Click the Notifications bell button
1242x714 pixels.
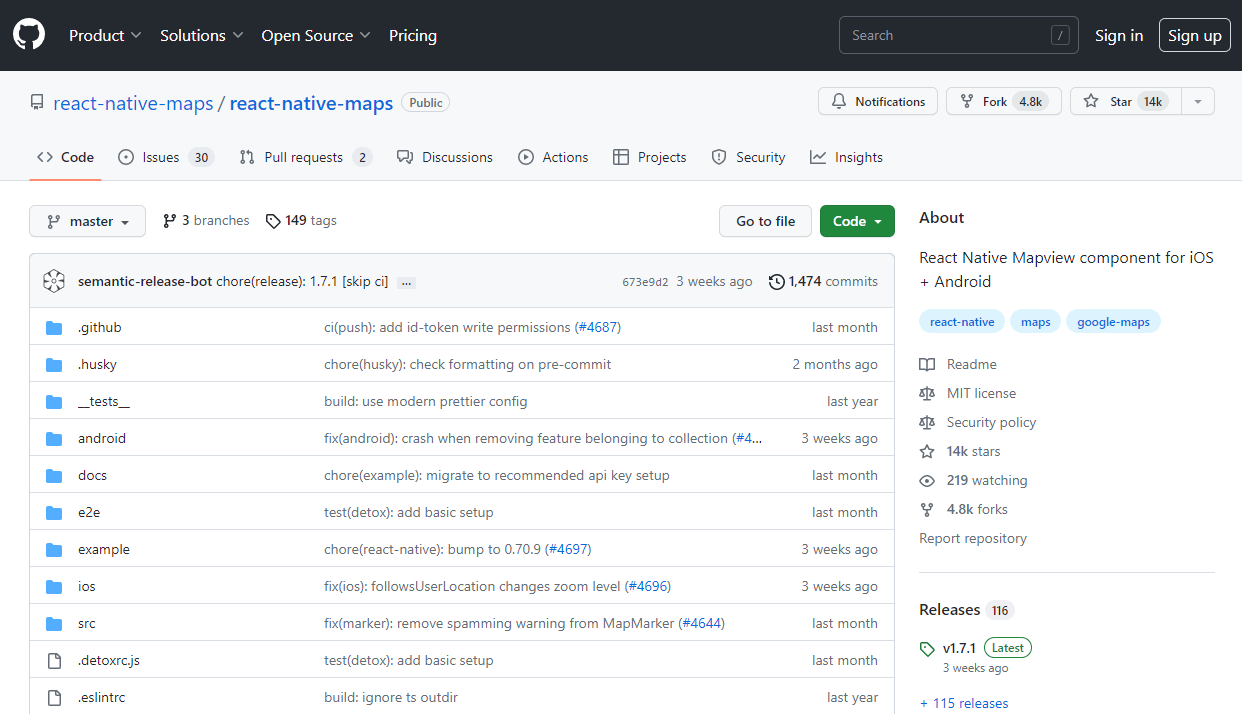[878, 102]
